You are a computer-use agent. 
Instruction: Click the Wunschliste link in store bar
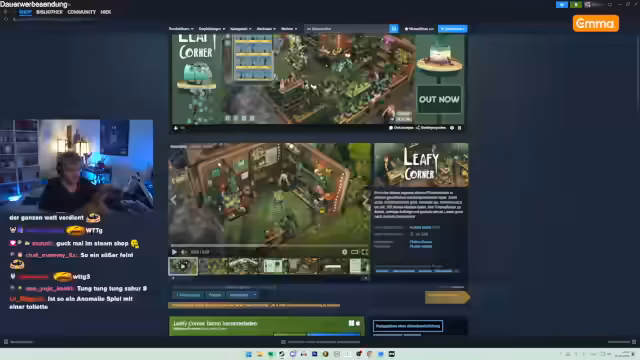click(419, 29)
